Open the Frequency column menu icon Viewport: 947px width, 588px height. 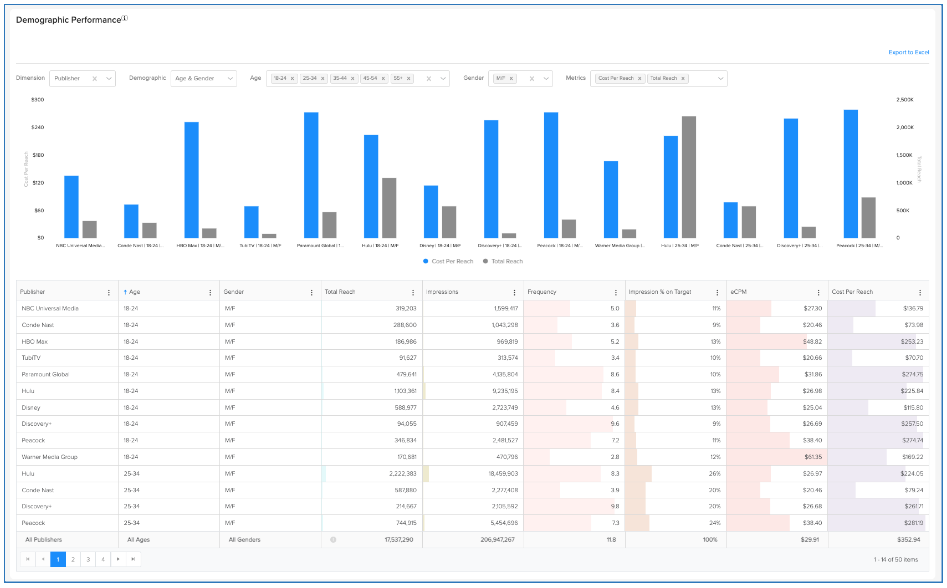point(616,292)
